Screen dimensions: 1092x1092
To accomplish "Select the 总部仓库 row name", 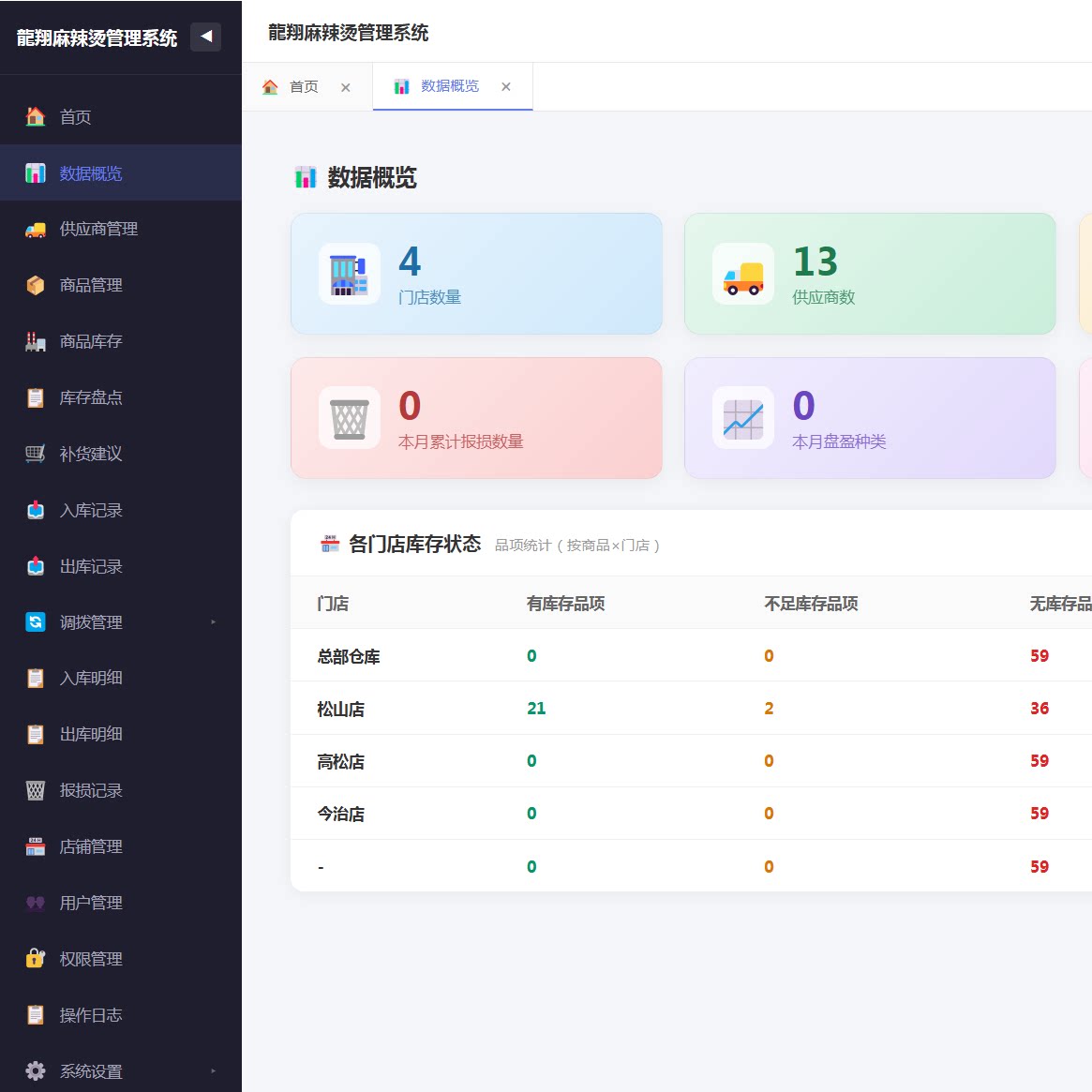I will click(x=348, y=656).
